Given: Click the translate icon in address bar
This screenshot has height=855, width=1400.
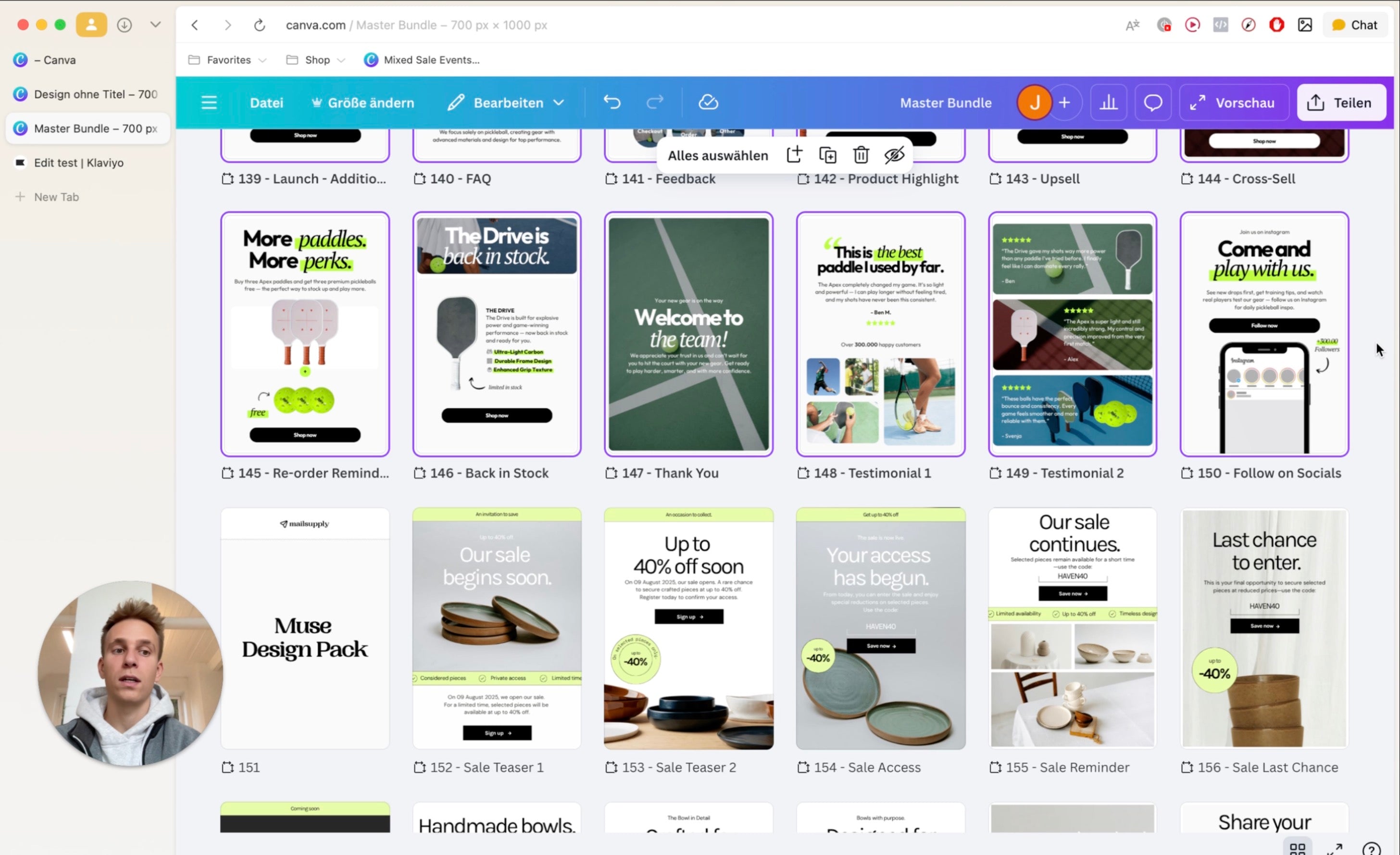Looking at the screenshot, I should pos(1132,25).
